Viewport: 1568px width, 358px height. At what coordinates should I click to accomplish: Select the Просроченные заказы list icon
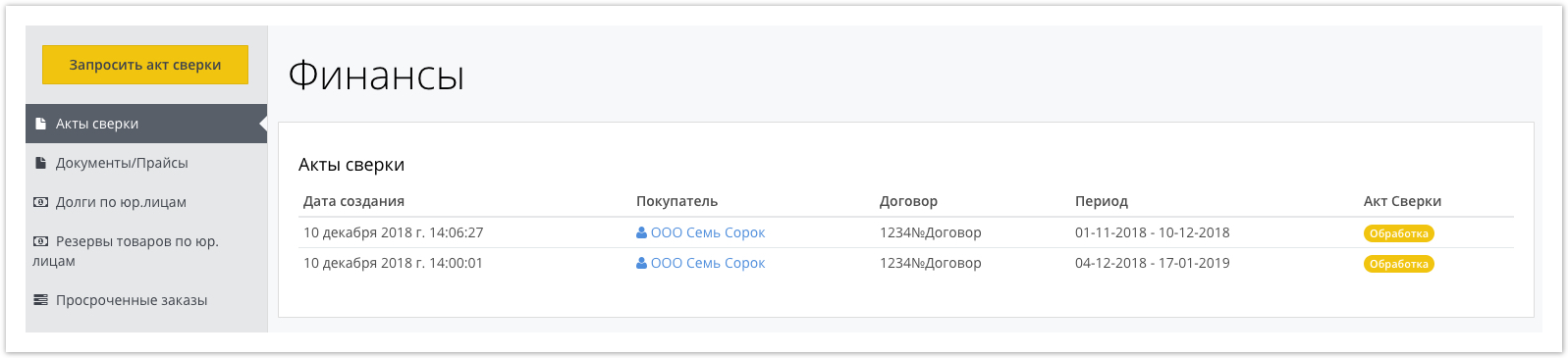point(40,300)
